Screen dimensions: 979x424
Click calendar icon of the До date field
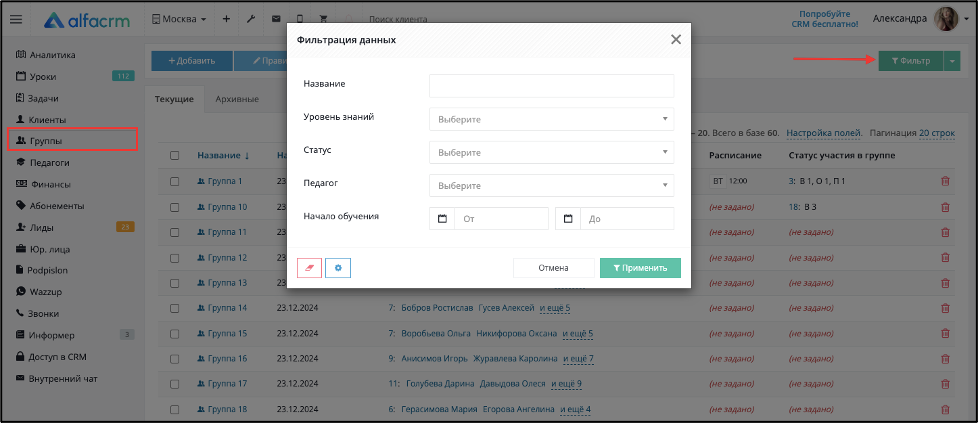click(568, 219)
